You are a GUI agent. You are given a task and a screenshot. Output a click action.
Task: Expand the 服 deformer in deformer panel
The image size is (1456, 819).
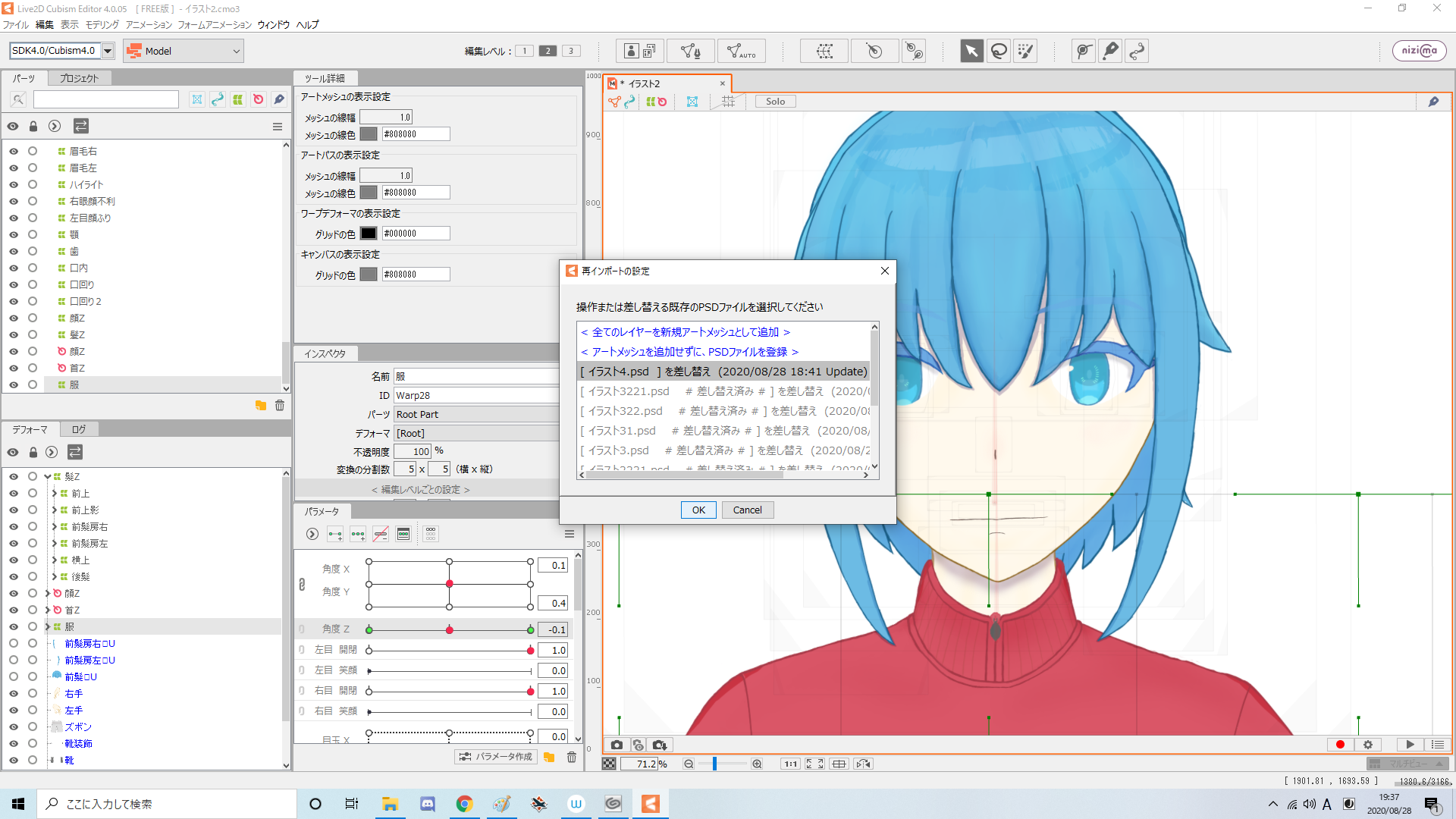point(48,627)
